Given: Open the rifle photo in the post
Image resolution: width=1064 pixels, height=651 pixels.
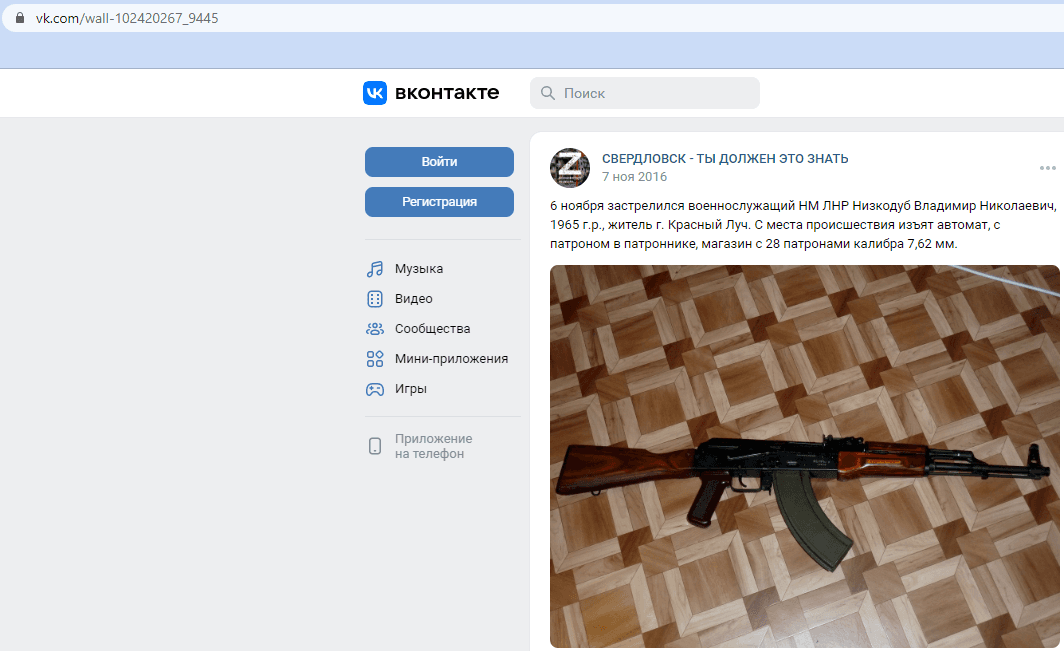Looking at the screenshot, I should pos(805,456).
